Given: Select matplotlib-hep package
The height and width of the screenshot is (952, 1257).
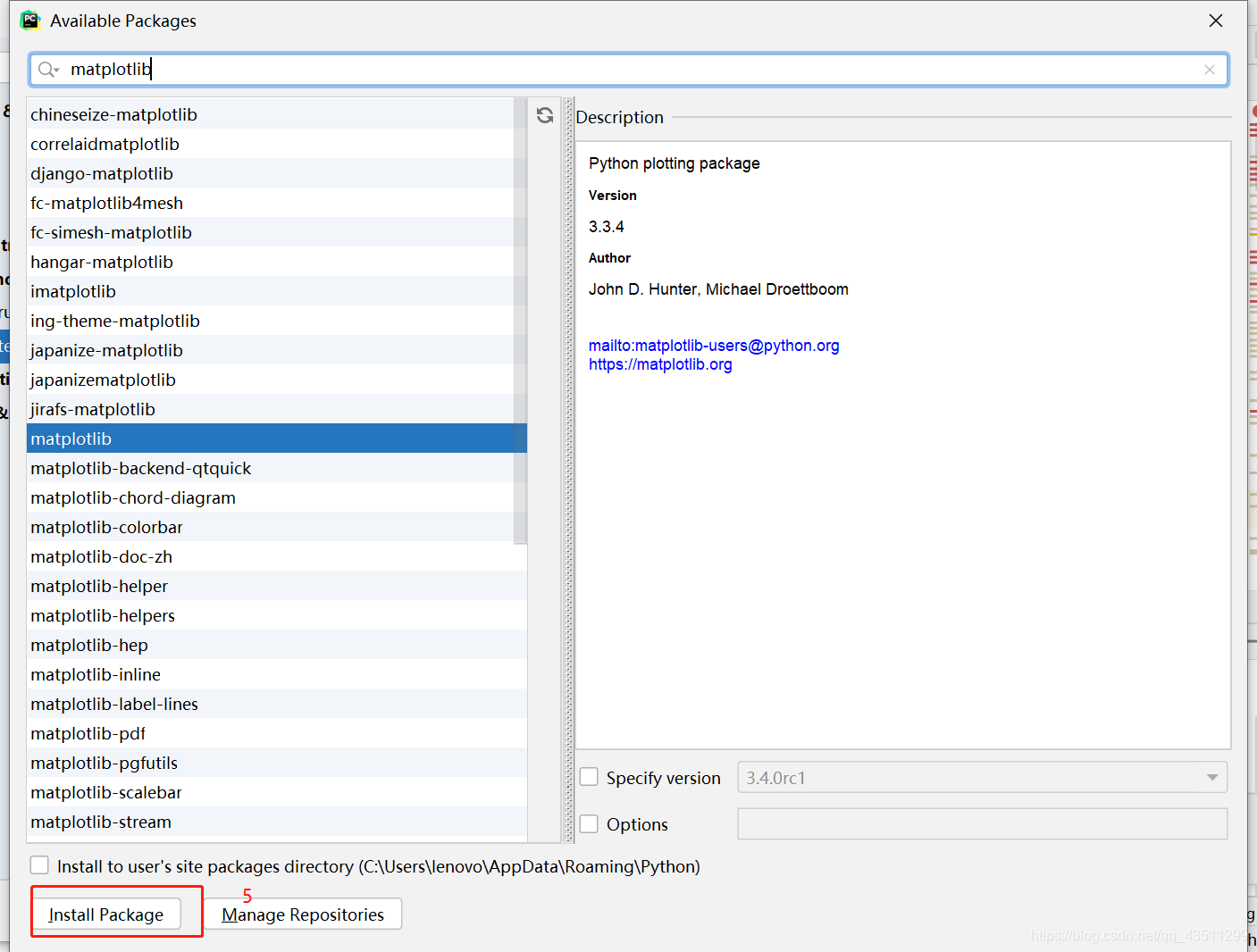Looking at the screenshot, I should coord(277,645).
